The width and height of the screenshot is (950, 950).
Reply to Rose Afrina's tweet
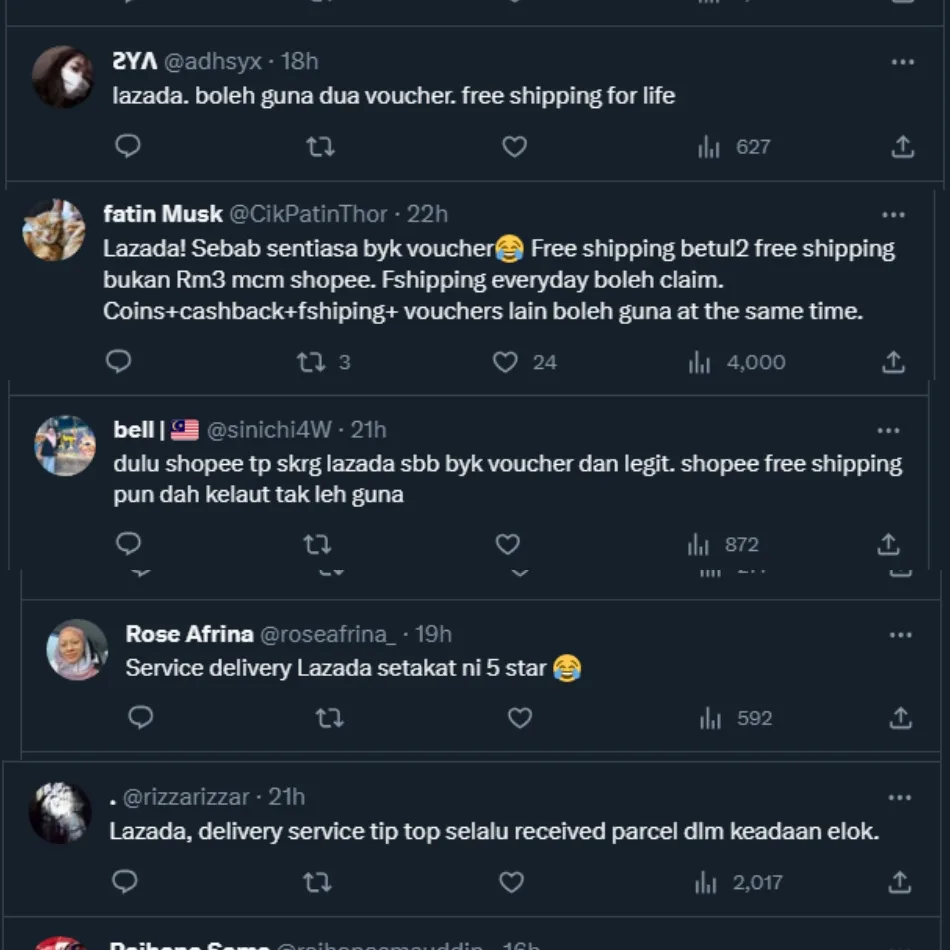tap(141, 718)
